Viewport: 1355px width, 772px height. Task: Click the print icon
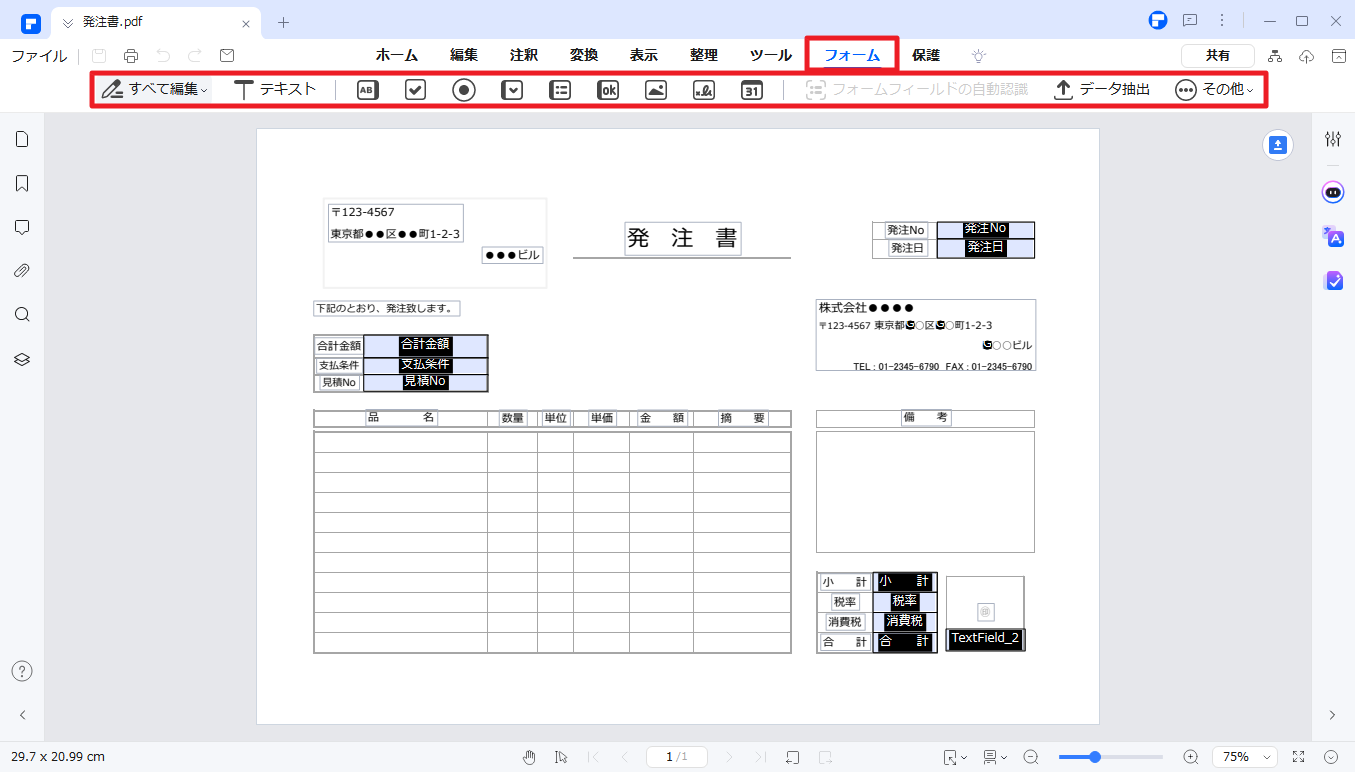click(131, 56)
